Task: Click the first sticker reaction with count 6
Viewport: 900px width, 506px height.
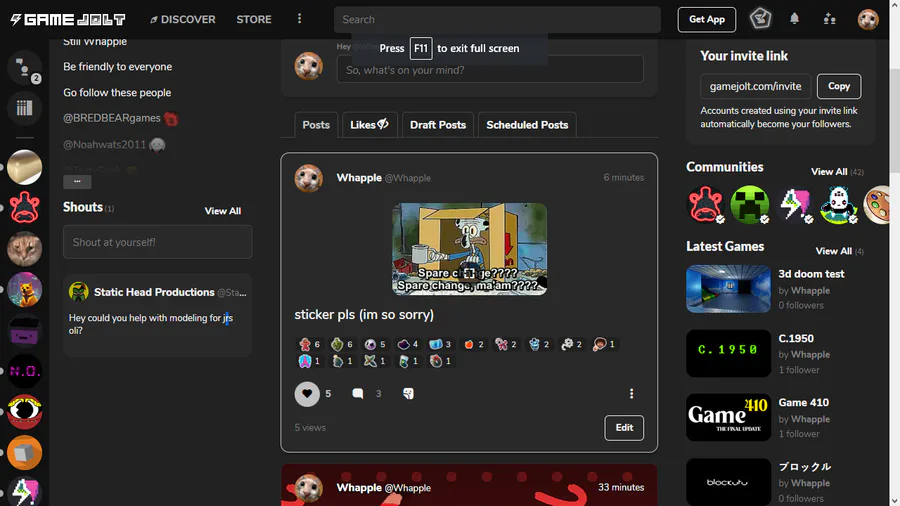Action: [x=309, y=344]
